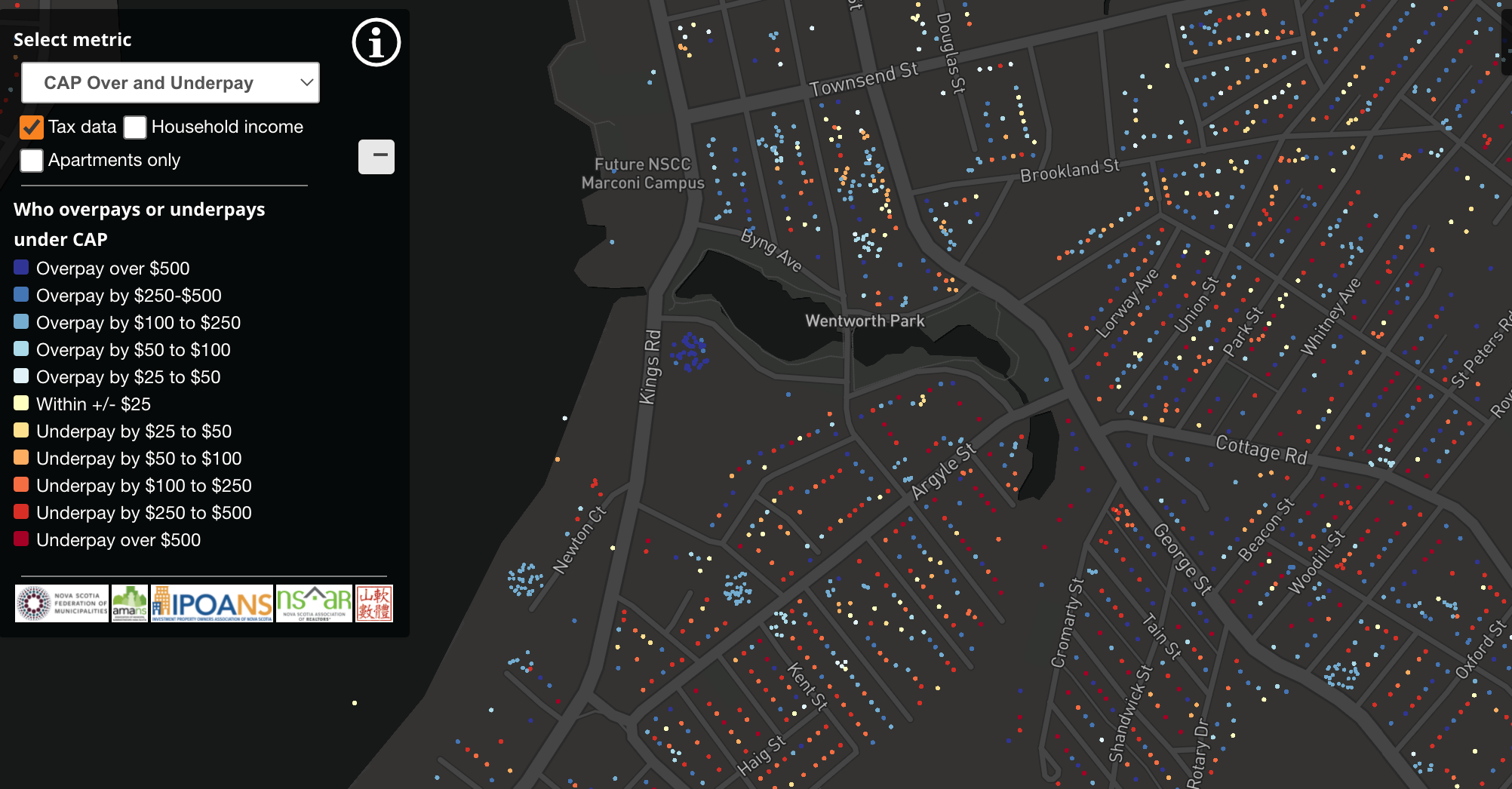Image resolution: width=1512 pixels, height=789 pixels.
Task: Open the red Chinese-character seal logo
Action: pyautogui.click(x=374, y=603)
